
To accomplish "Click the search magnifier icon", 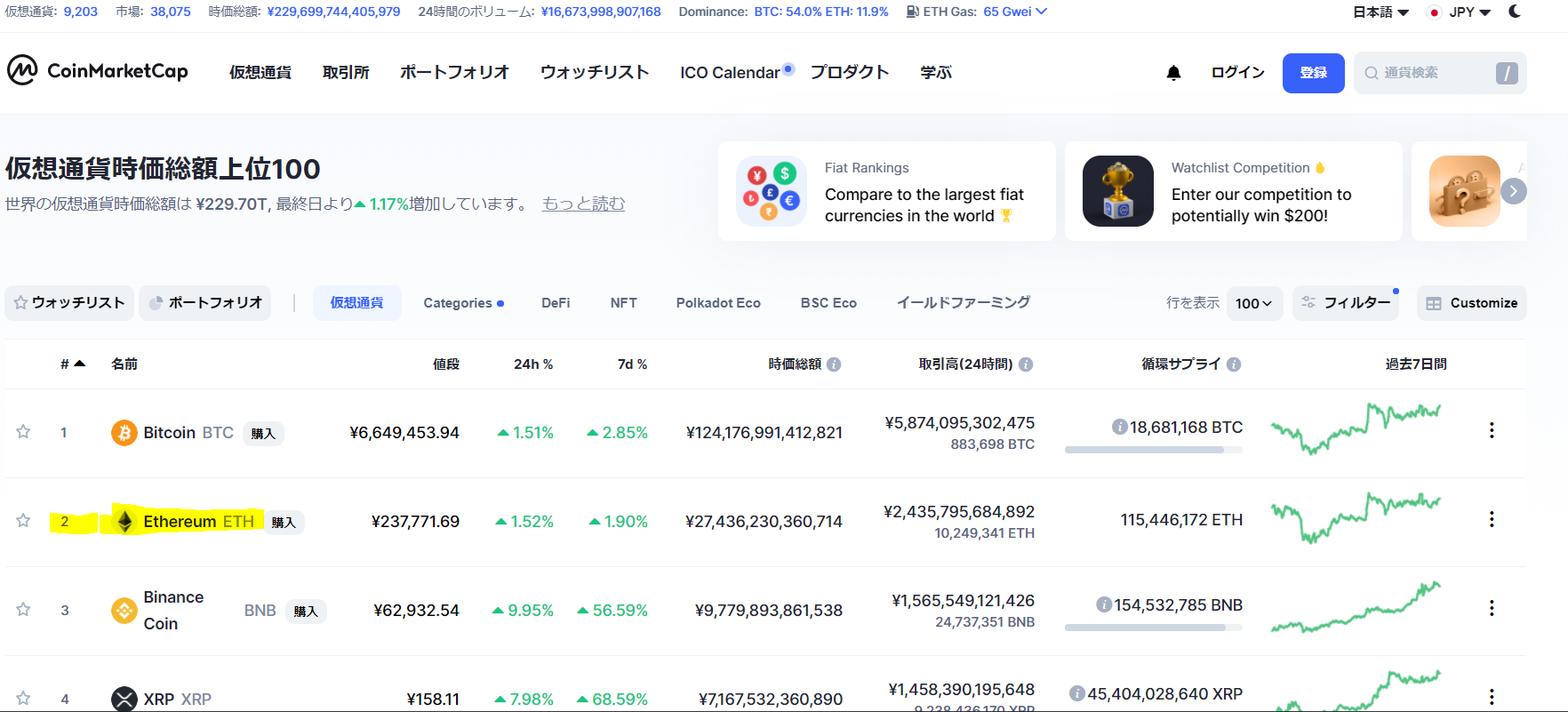I will tap(1372, 73).
